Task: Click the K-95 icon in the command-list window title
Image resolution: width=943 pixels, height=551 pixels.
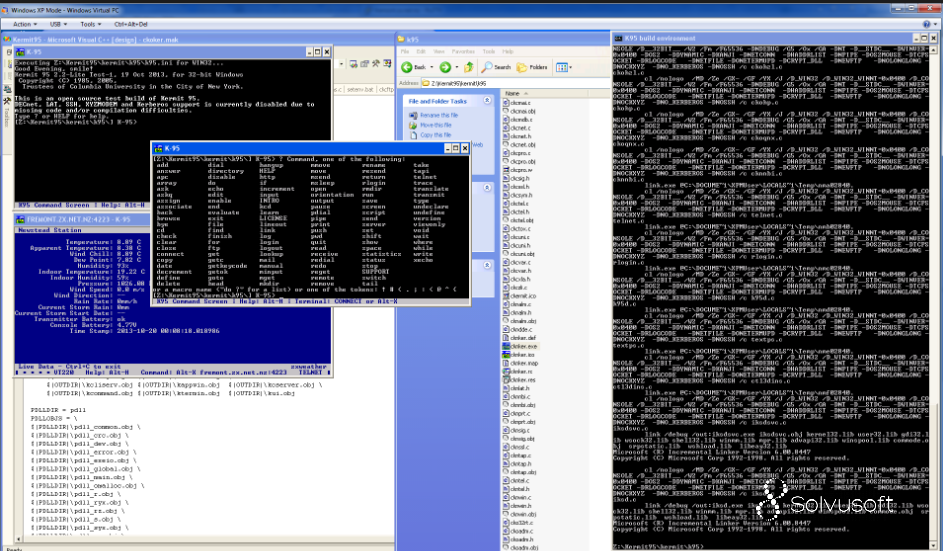Action: (x=158, y=148)
